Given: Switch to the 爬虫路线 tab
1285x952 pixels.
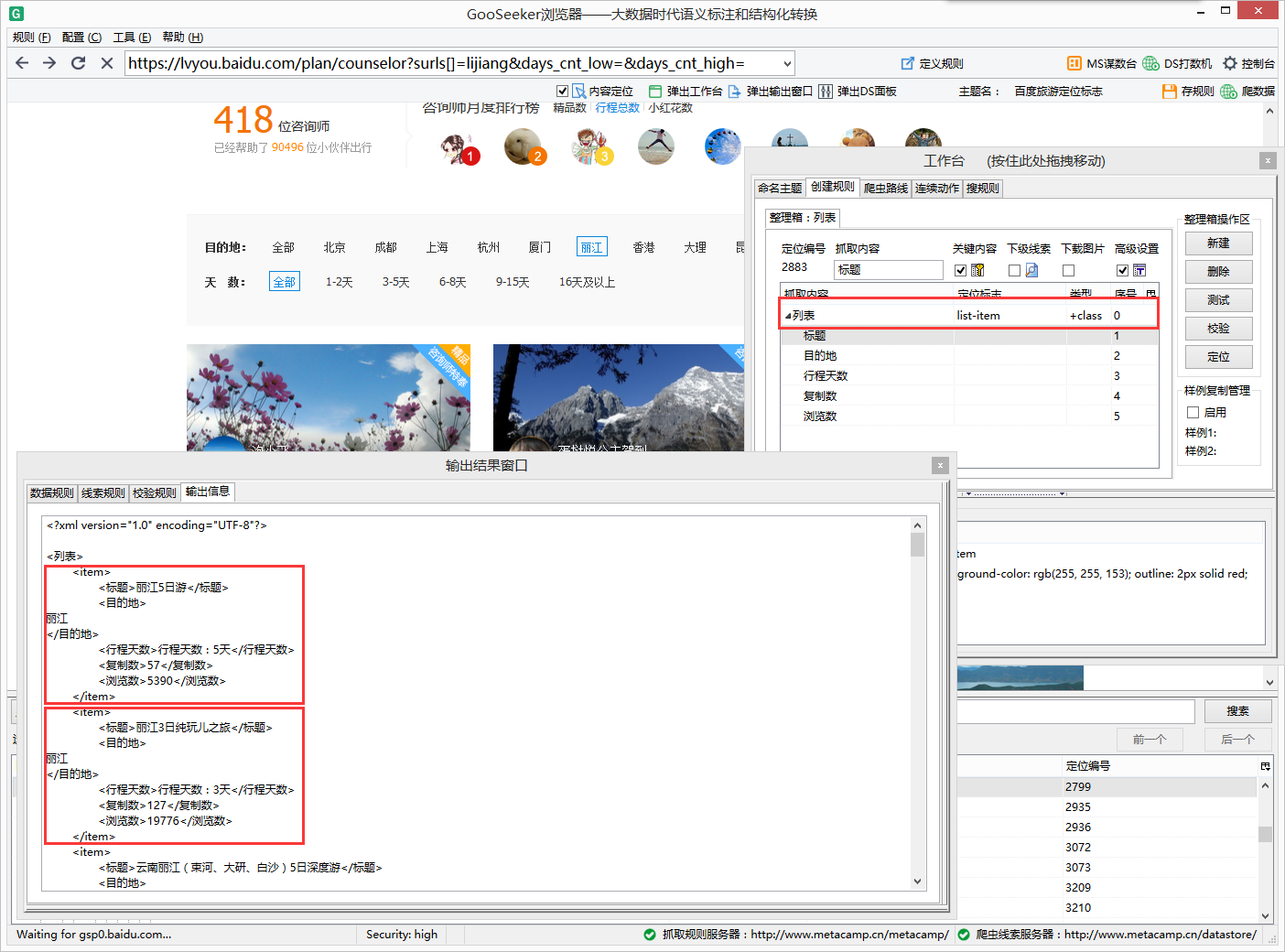Looking at the screenshot, I should (x=886, y=189).
